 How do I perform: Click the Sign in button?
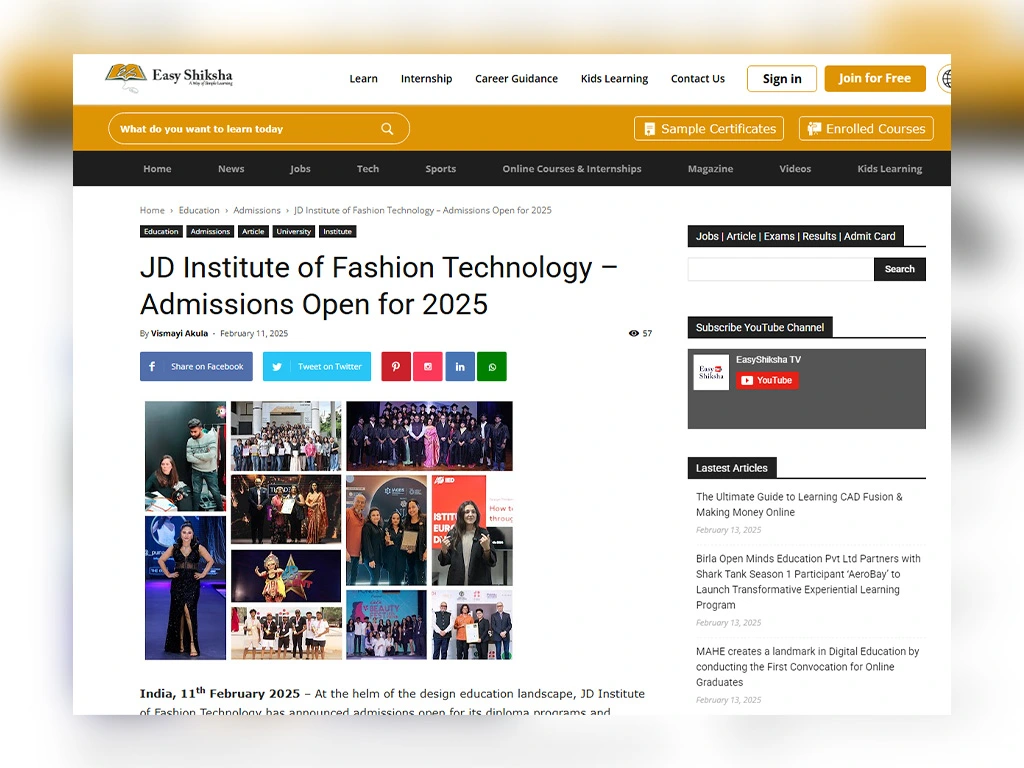click(x=782, y=78)
